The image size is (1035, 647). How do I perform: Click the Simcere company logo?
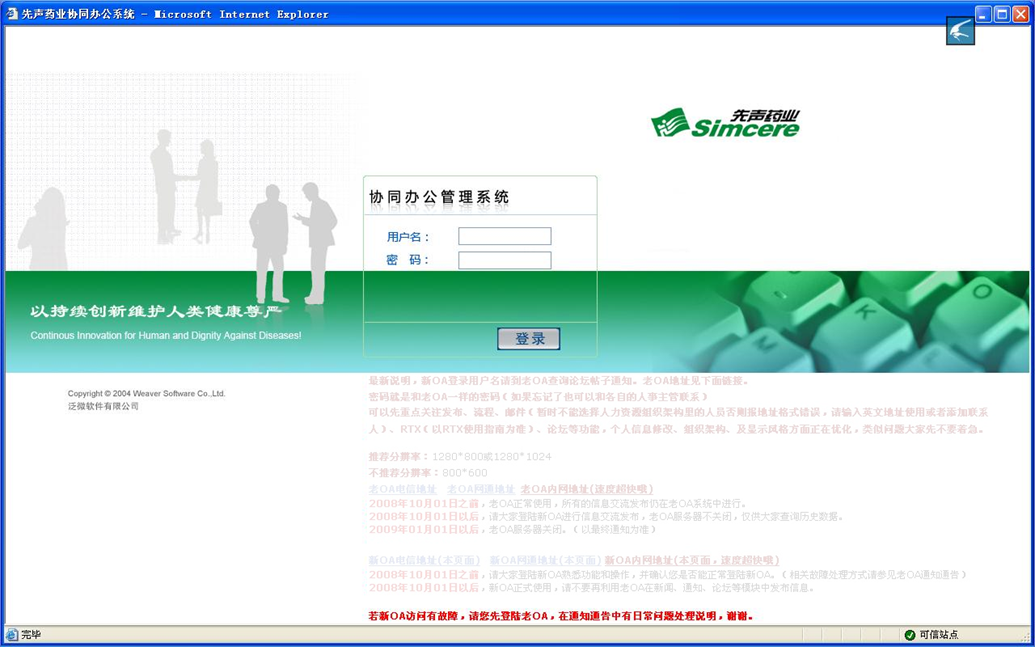[725, 123]
